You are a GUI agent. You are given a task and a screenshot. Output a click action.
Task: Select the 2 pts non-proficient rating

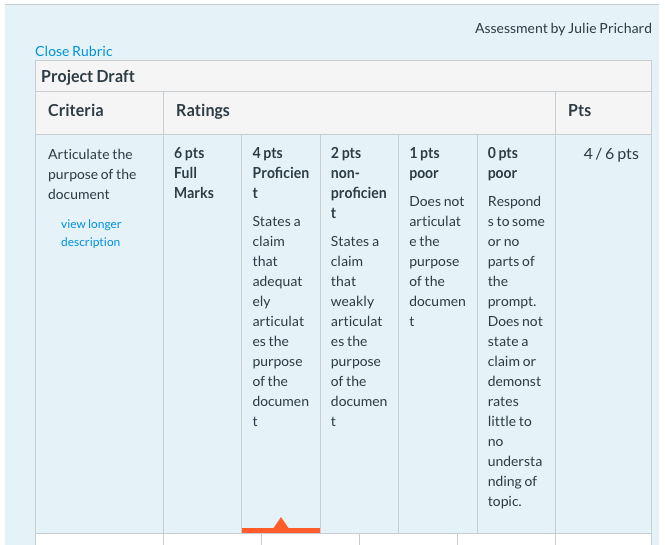359,334
